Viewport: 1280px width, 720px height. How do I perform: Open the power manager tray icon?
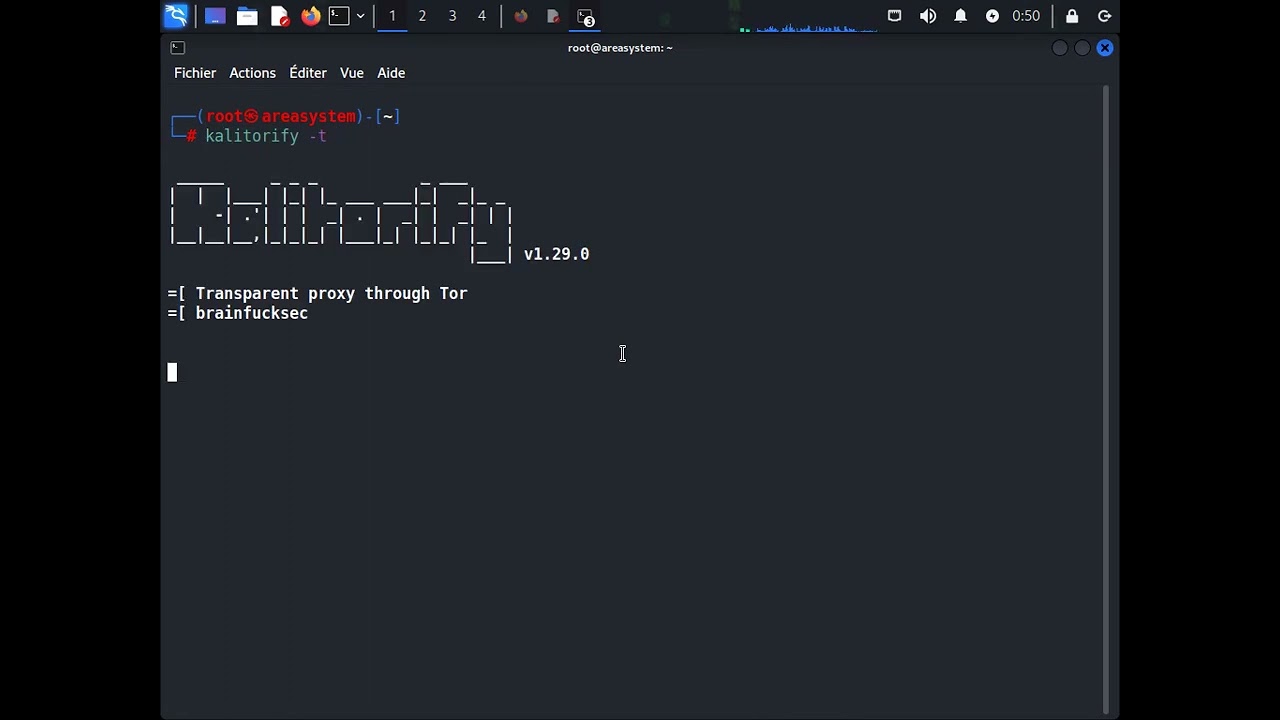(992, 16)
